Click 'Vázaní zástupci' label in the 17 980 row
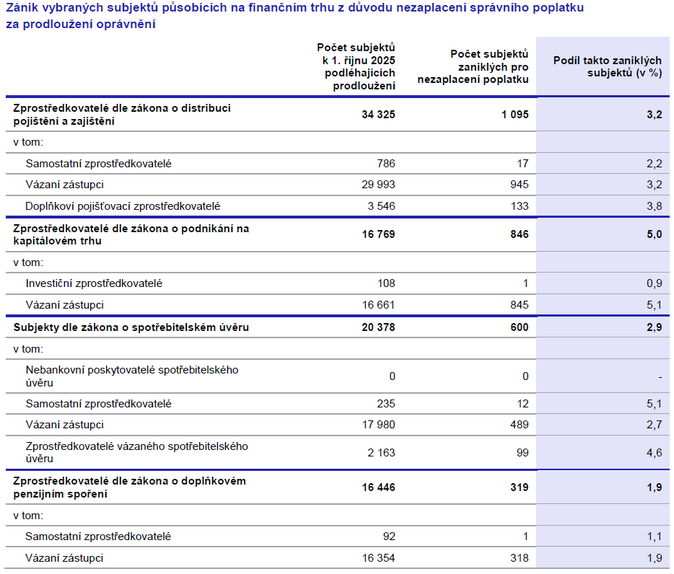 (64, 425)
